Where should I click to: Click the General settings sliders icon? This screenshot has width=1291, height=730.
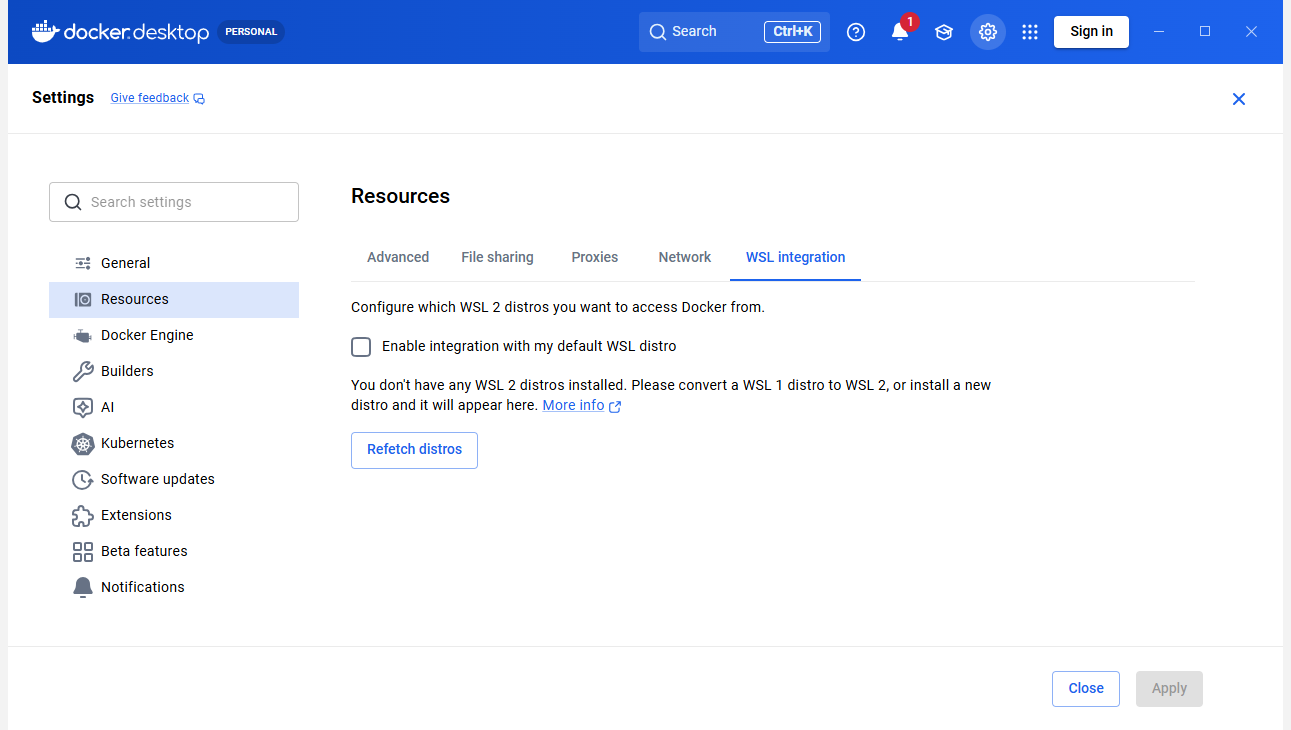83,263
